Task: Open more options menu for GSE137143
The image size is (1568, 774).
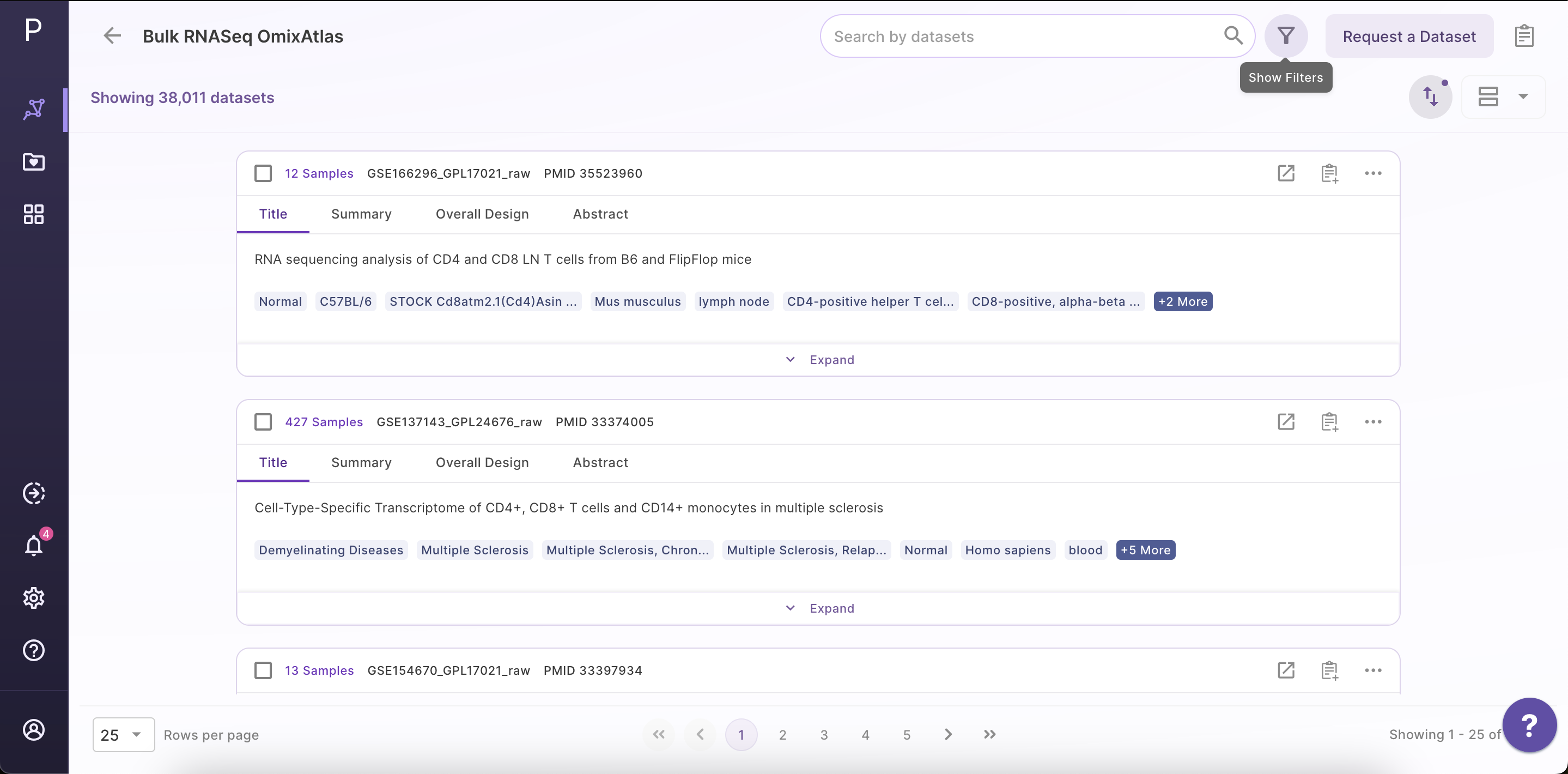Action: [x=1372, y=421]
